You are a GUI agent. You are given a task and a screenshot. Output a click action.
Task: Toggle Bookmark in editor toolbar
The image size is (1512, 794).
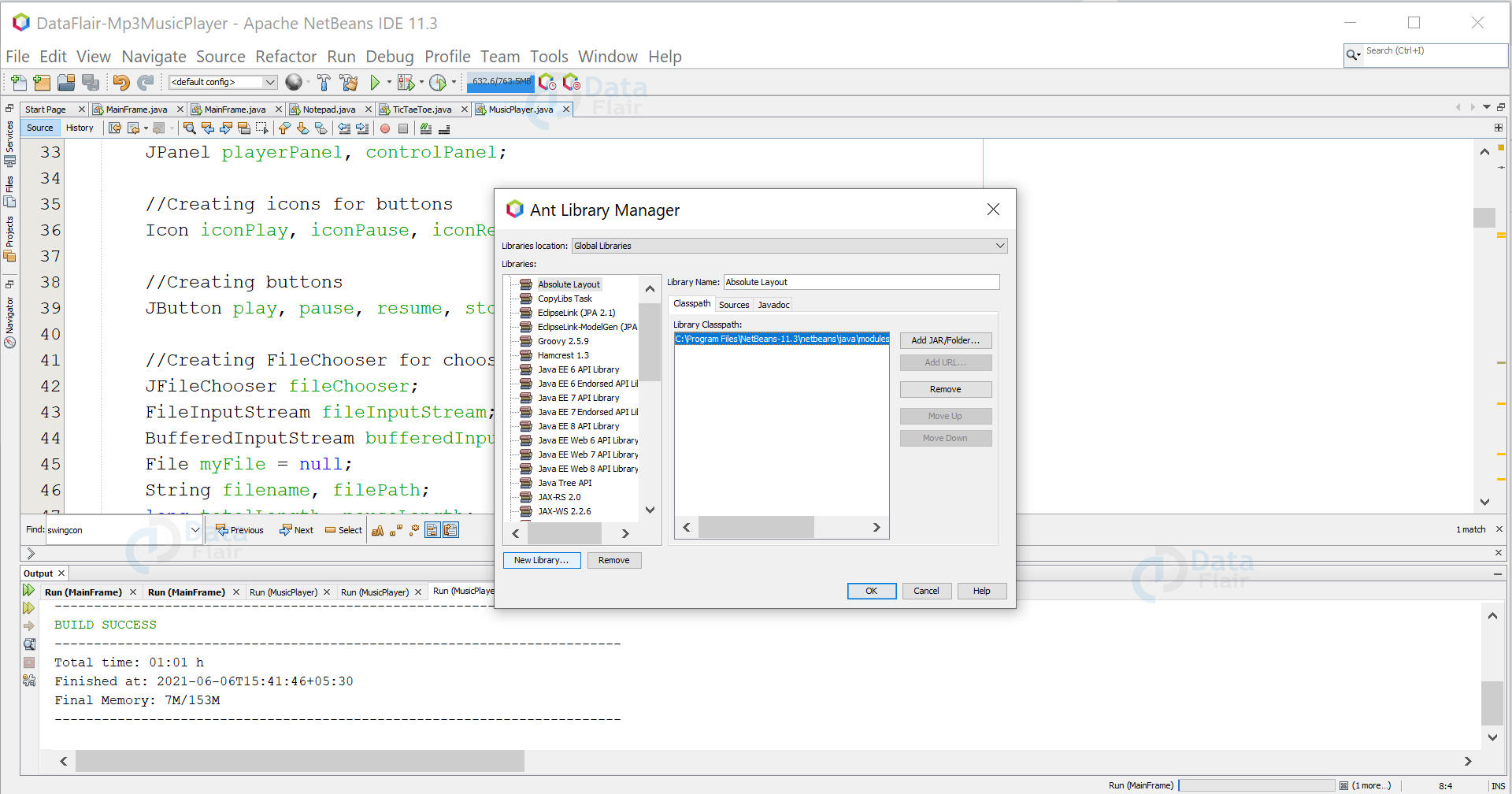[321, 128]
